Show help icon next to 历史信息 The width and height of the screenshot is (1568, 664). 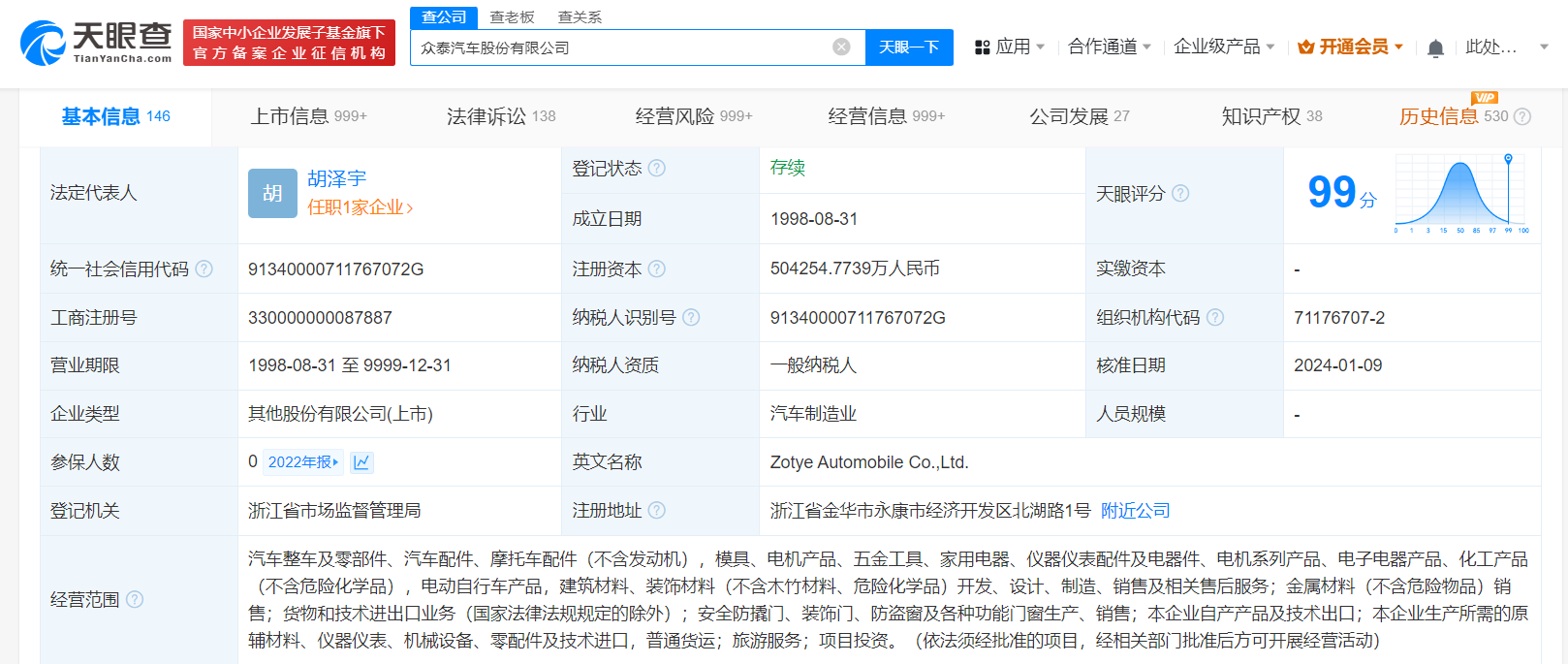tap(1522, 116)
